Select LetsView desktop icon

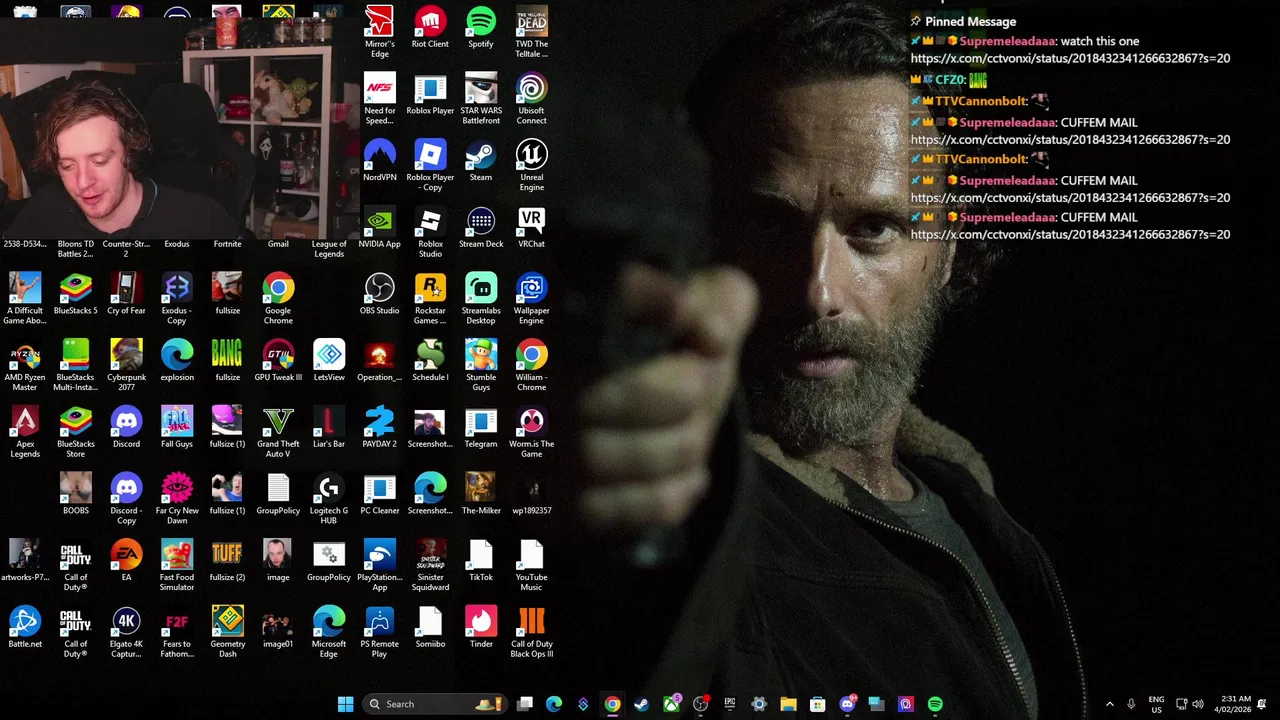click(329, 360)
